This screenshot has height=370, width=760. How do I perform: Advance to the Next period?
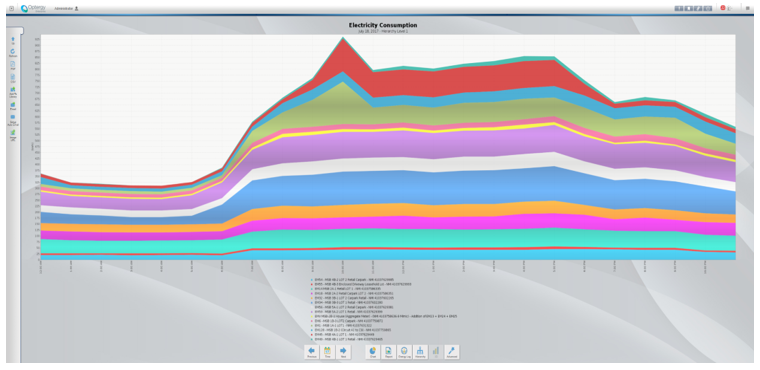click(343, 352)
